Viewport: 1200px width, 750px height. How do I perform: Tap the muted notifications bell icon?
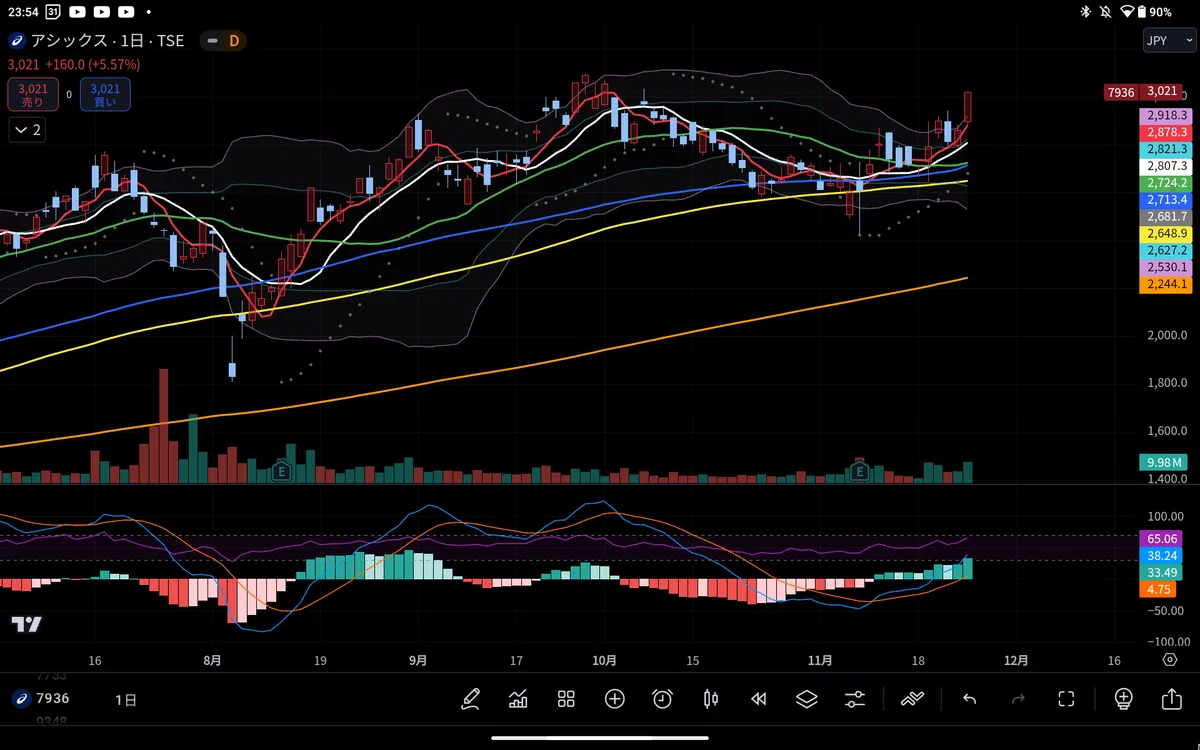pyautogui.click(x=1106, y=12)
